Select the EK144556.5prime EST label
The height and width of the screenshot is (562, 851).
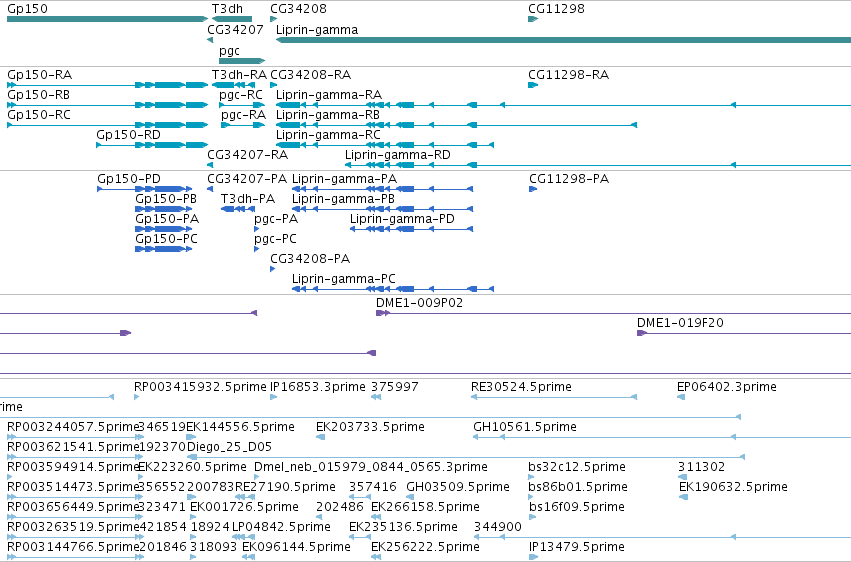(x=240, y=427)
